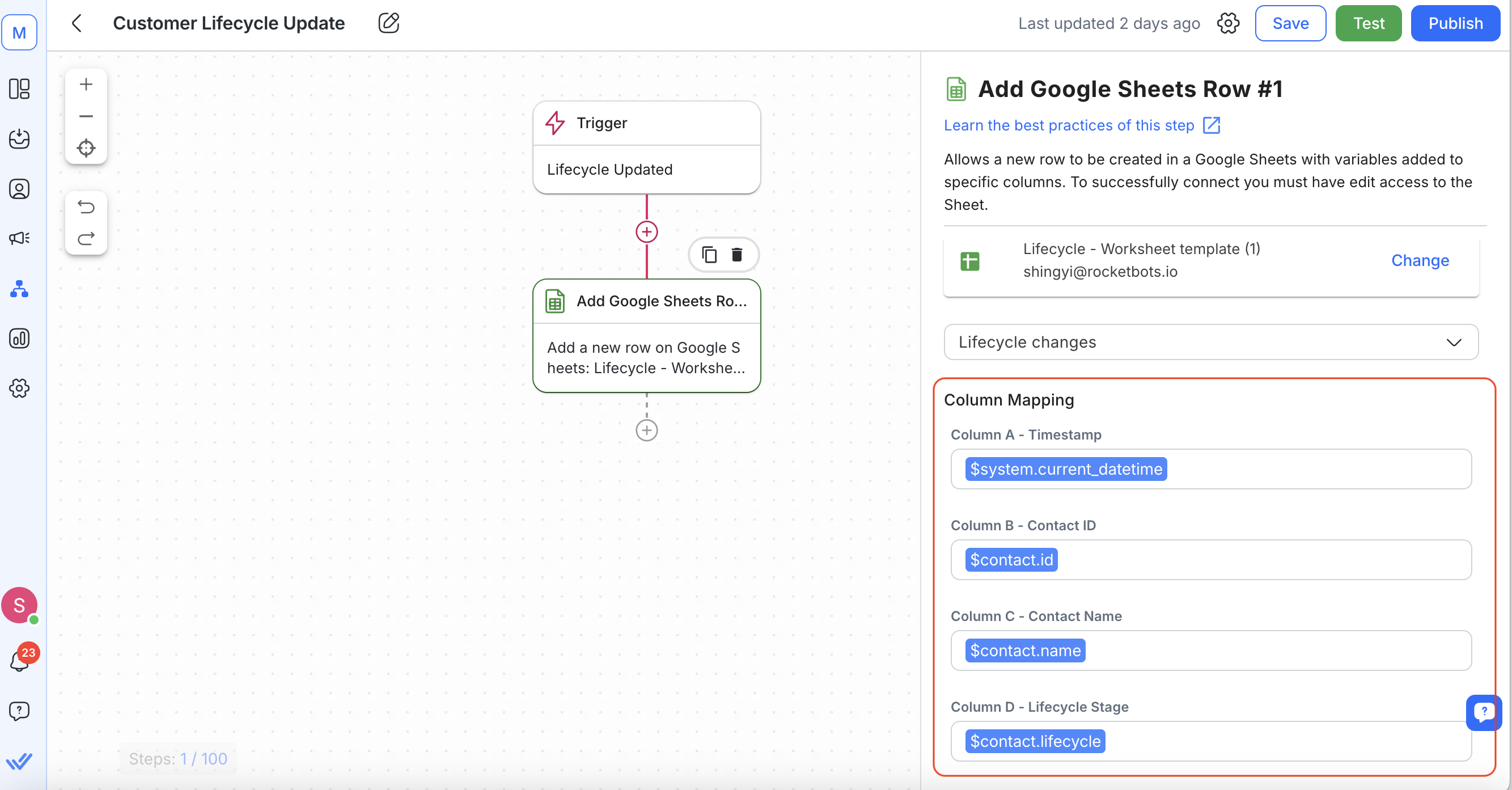Open Broadcasts megaphone in sidebar
The height and width of the screenshot is (790, 1512).
[x=19, y=238]
